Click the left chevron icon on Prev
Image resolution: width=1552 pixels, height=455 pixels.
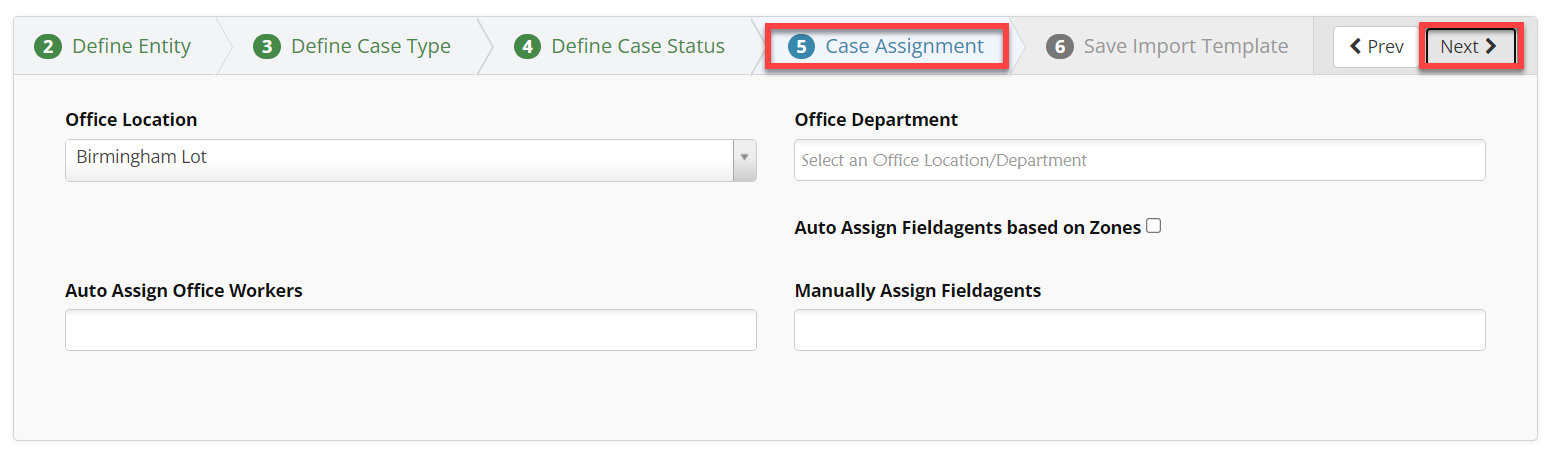click(x=1355, y=47)
